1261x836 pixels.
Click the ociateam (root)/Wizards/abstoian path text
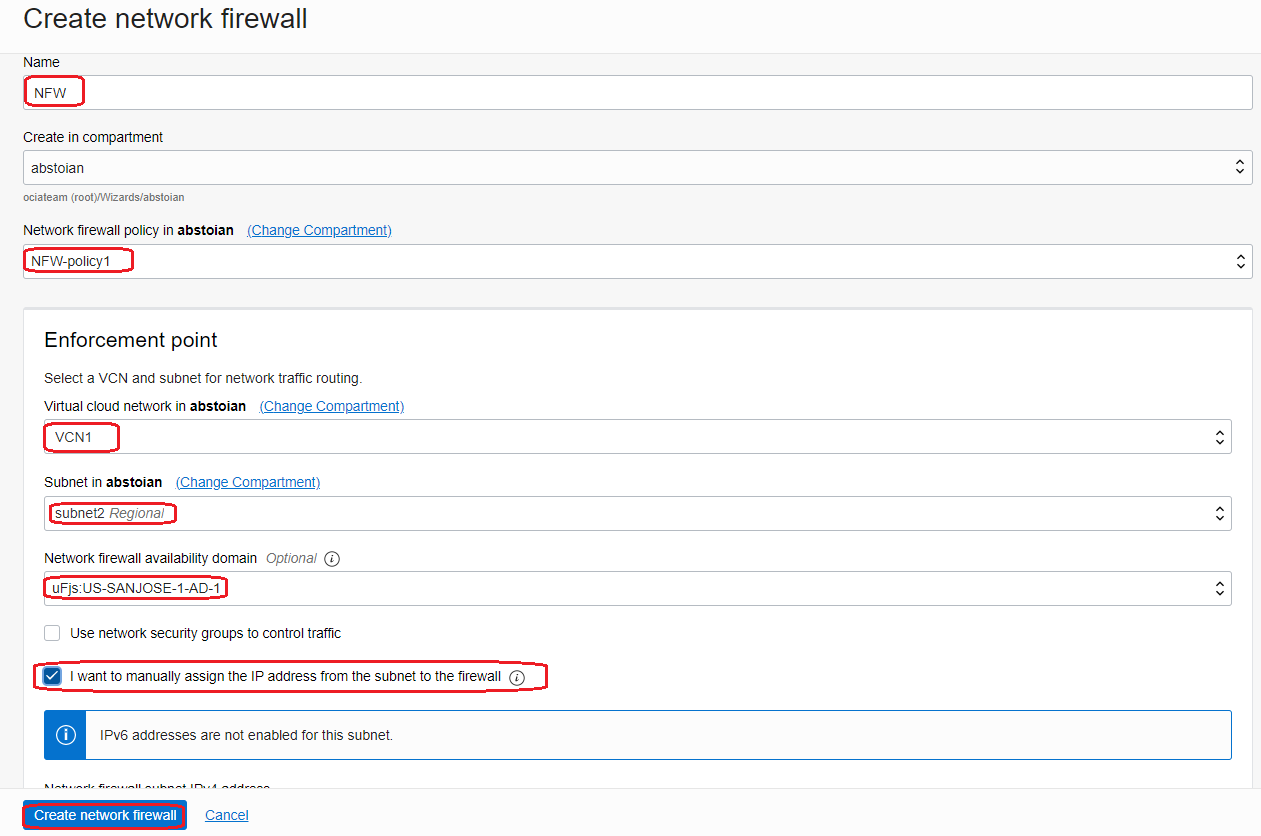coord(104,197)
